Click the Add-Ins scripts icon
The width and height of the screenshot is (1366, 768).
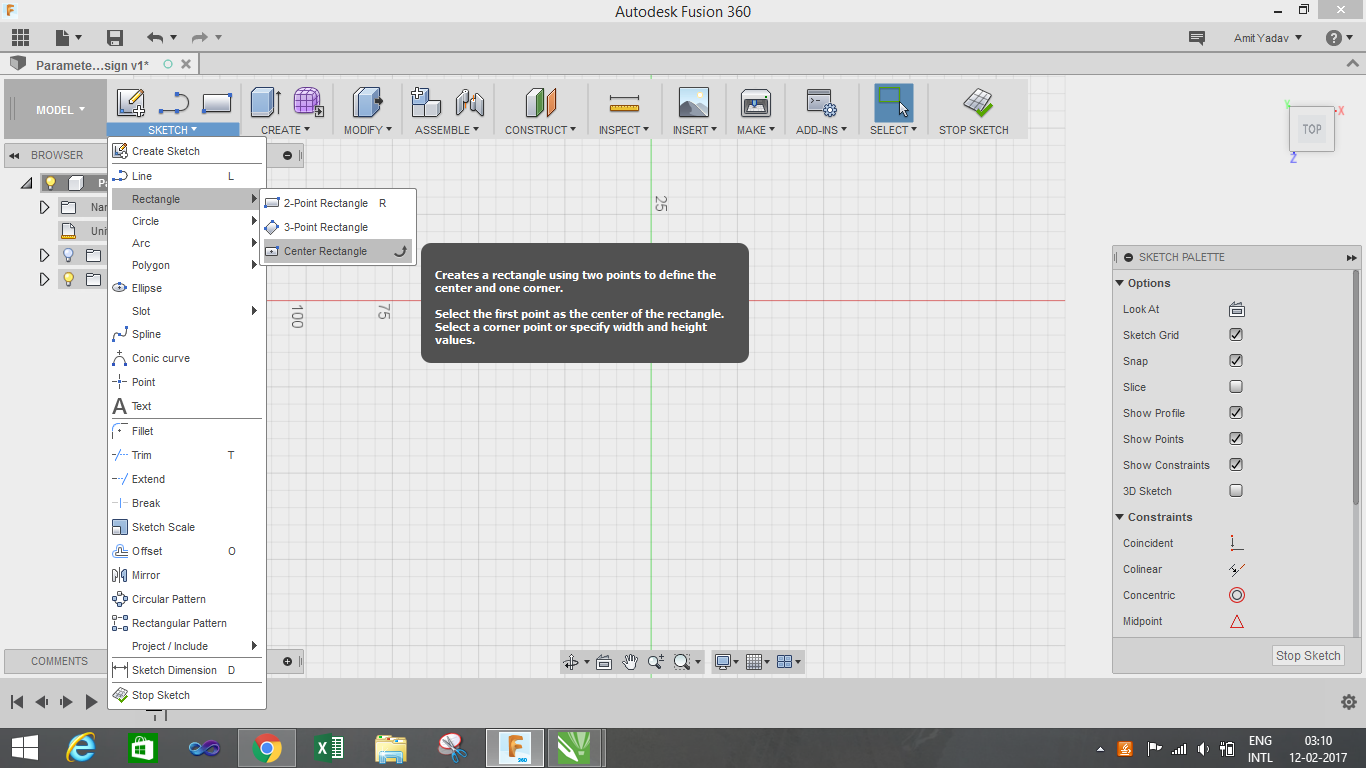tap(821, 103)
